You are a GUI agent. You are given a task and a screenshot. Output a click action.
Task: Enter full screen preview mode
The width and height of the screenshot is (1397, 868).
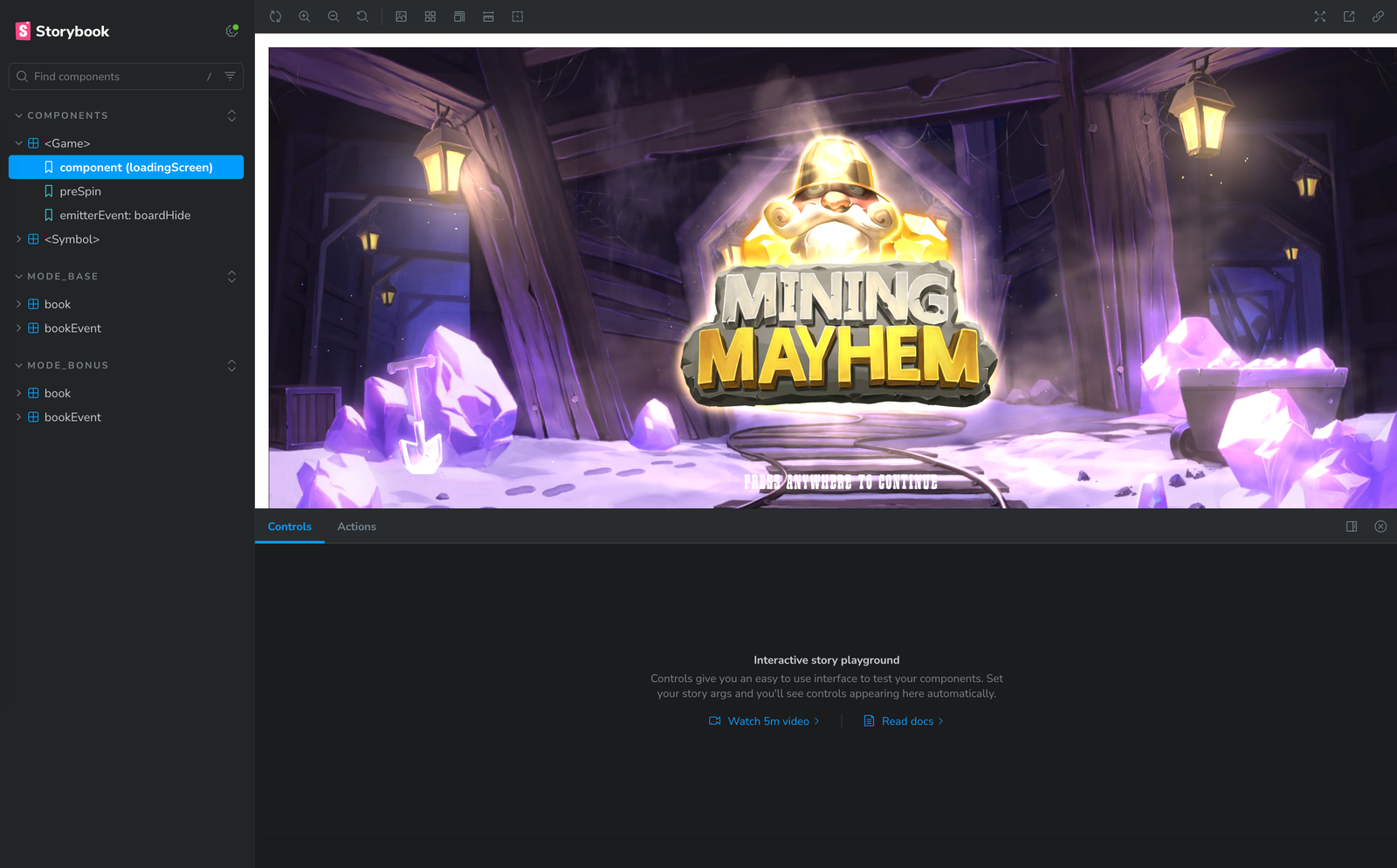pos(1320,17)
